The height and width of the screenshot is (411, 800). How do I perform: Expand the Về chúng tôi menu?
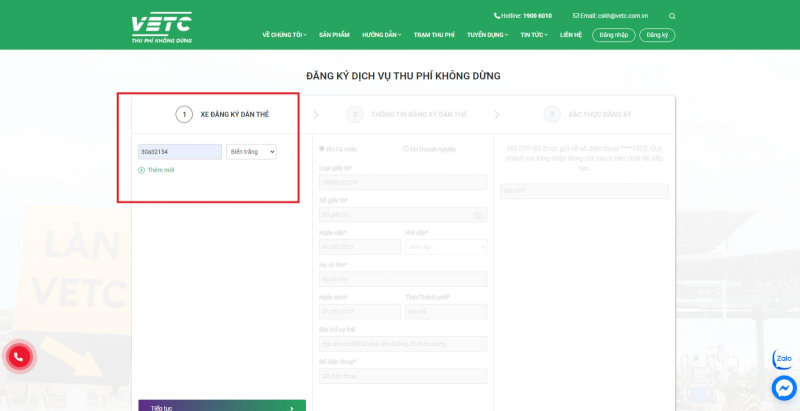[x=284, y=35]
